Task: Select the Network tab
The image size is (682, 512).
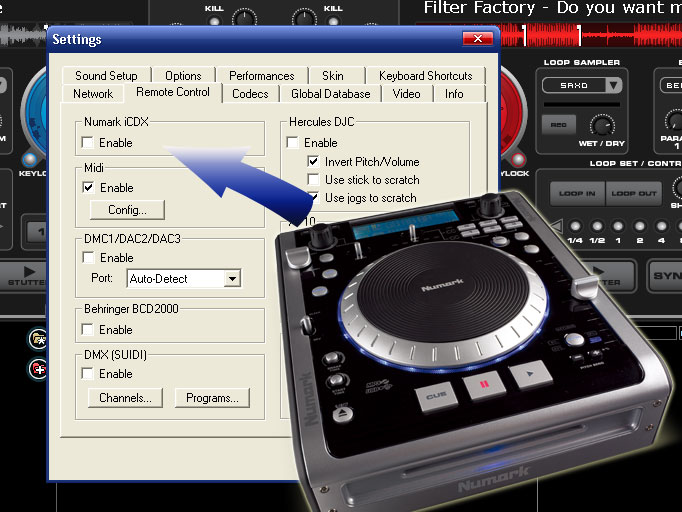Action: (93, 94)
